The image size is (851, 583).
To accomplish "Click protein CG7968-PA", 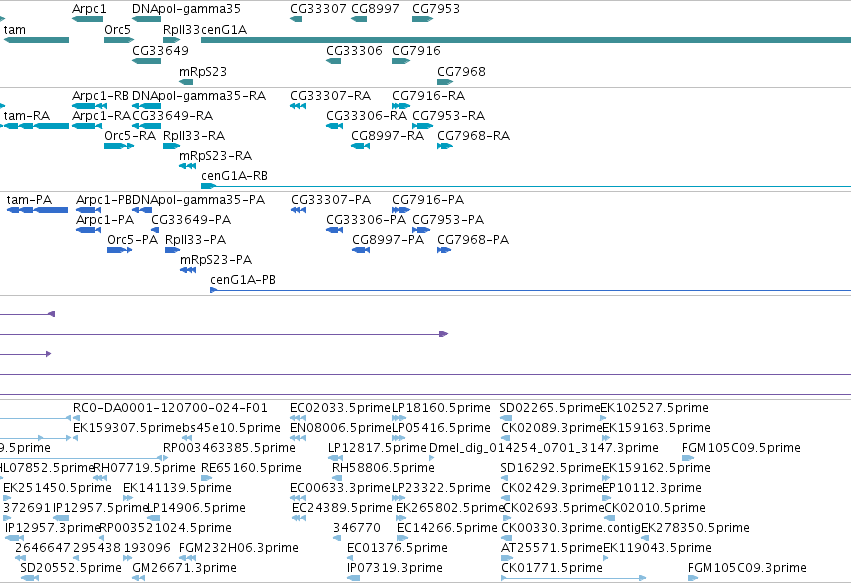I will [x=473, y=240].
